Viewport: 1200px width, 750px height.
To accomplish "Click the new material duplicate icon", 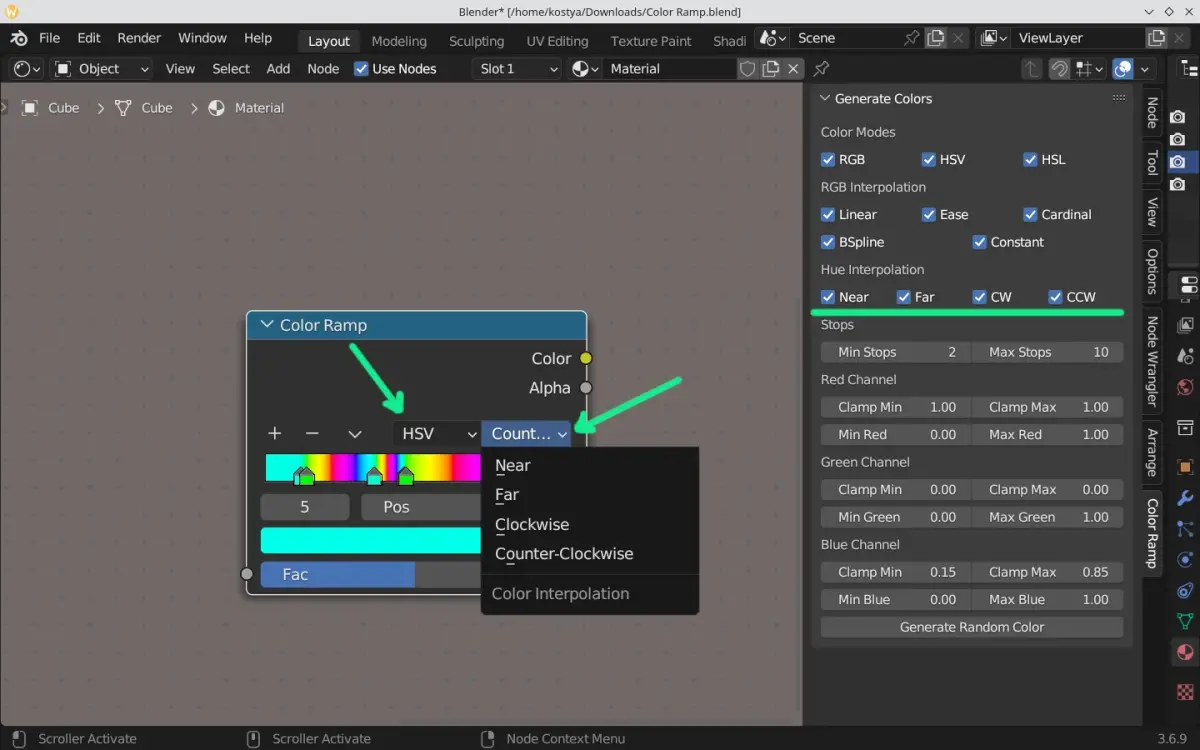I will point(771,69).
